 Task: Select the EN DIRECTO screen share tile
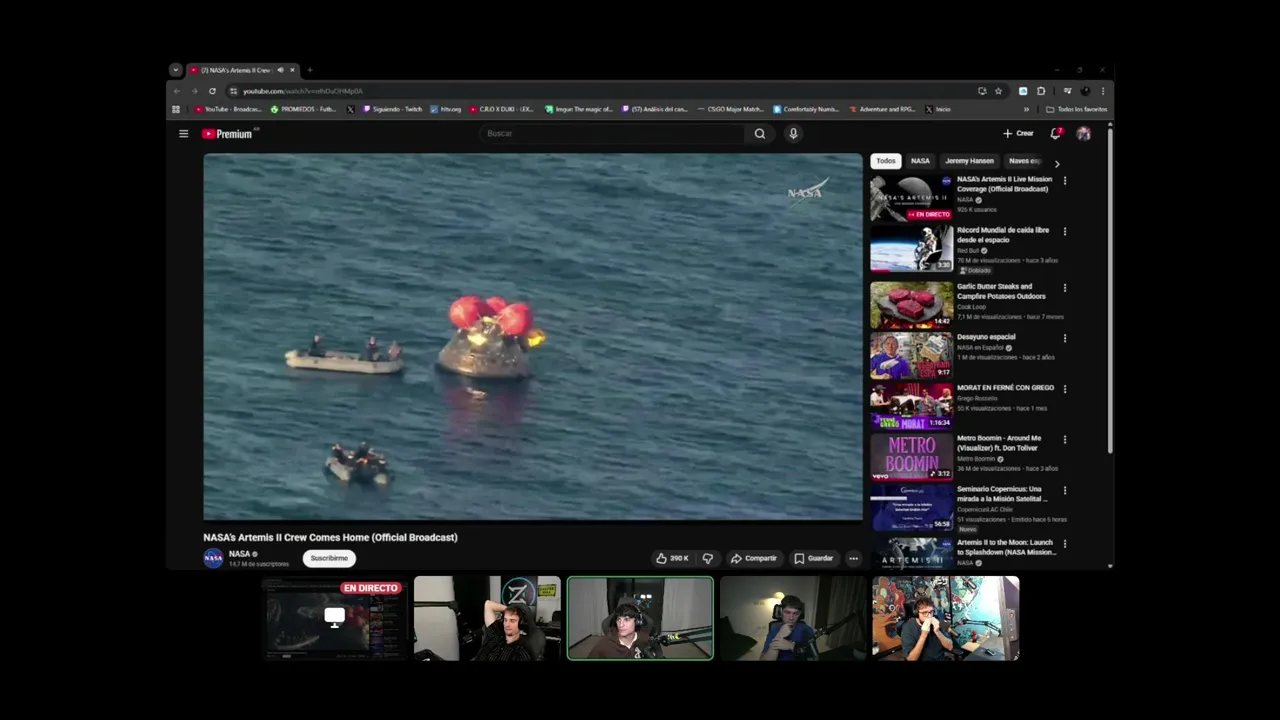point(335,618)
